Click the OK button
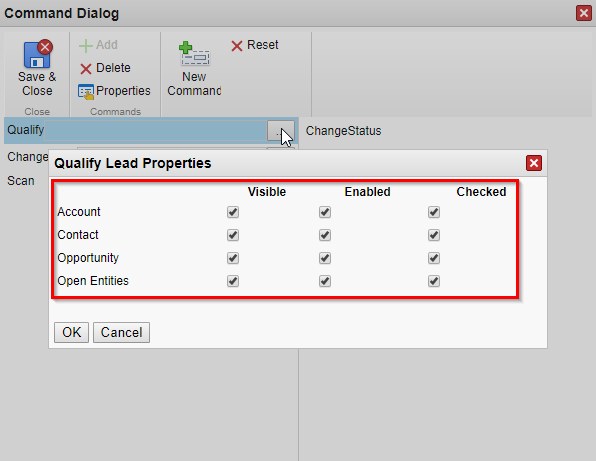 tap(71, 333)
